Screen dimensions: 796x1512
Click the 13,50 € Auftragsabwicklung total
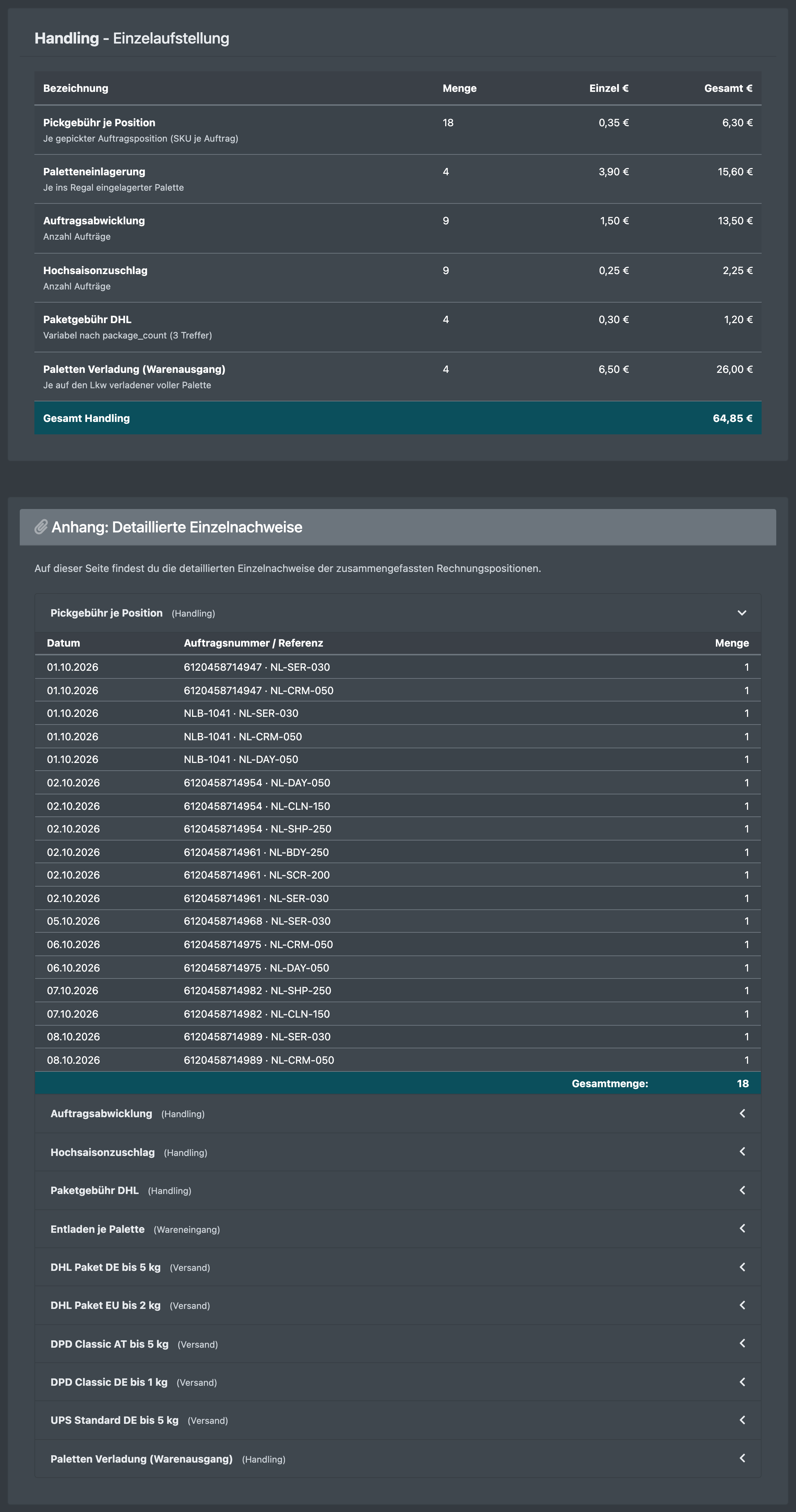point(735,221)
